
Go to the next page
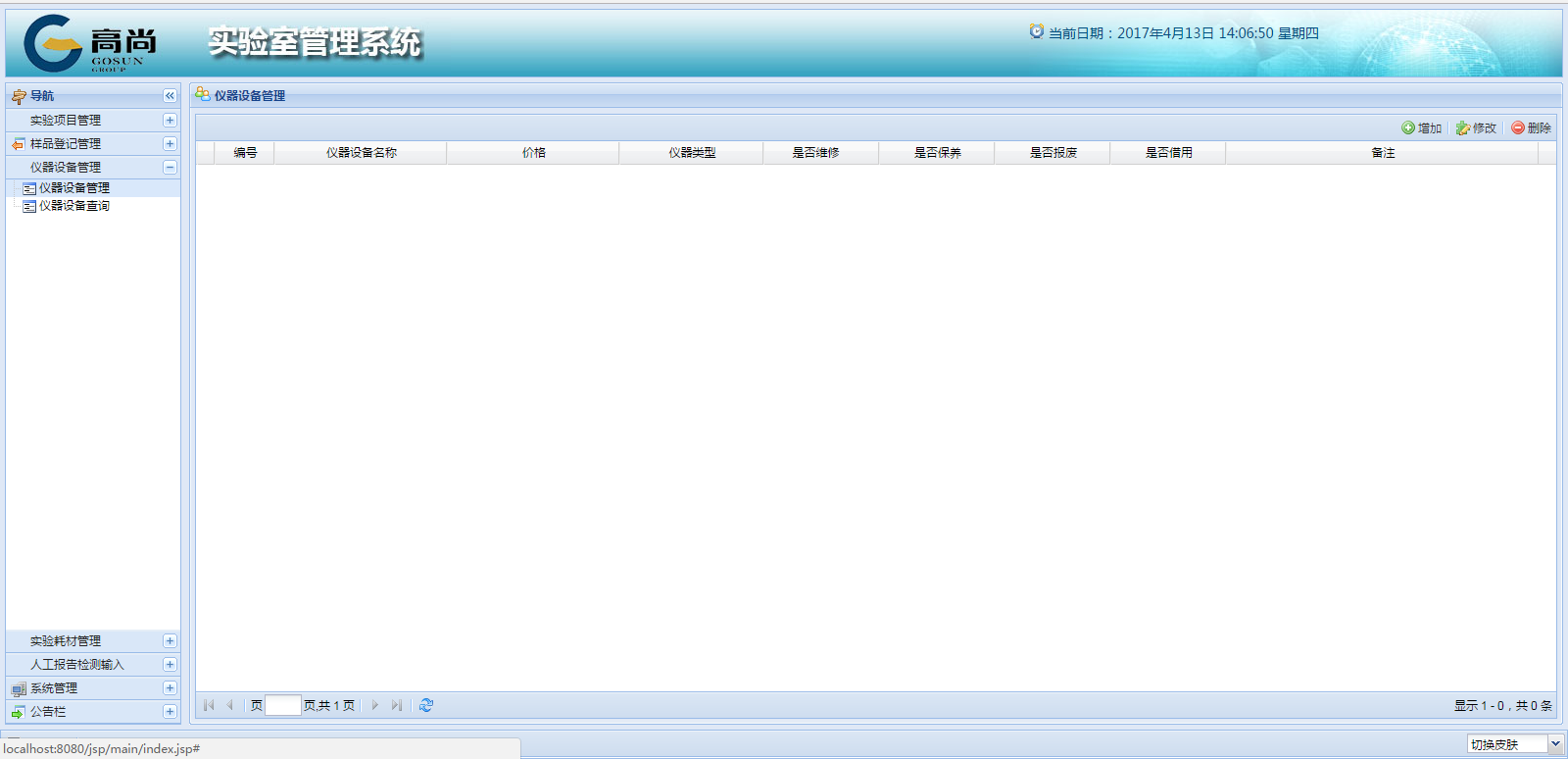[x=374, y=705]
